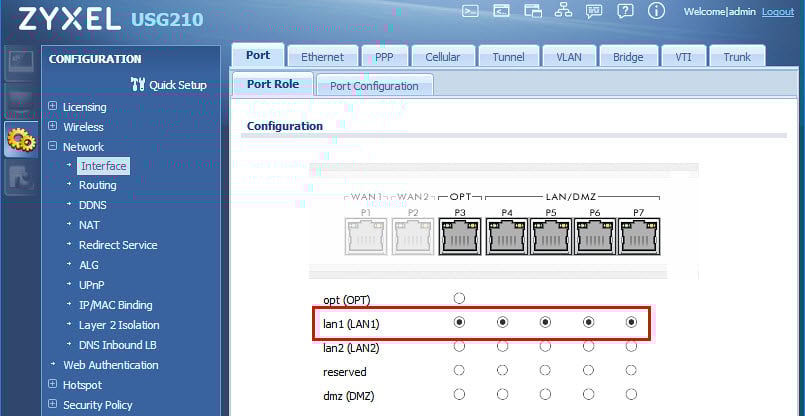Click the Quick Setup tools icon
The image size is (805, 416).
tap(138, 85)
